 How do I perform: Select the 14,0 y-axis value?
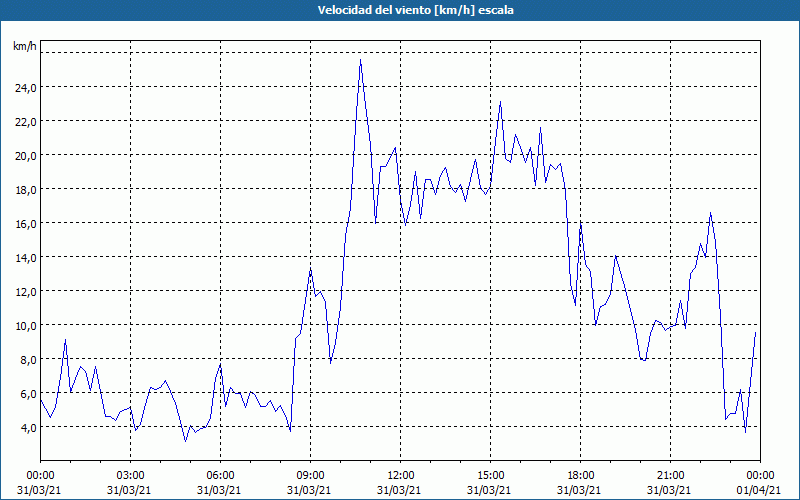pos(26,257)
